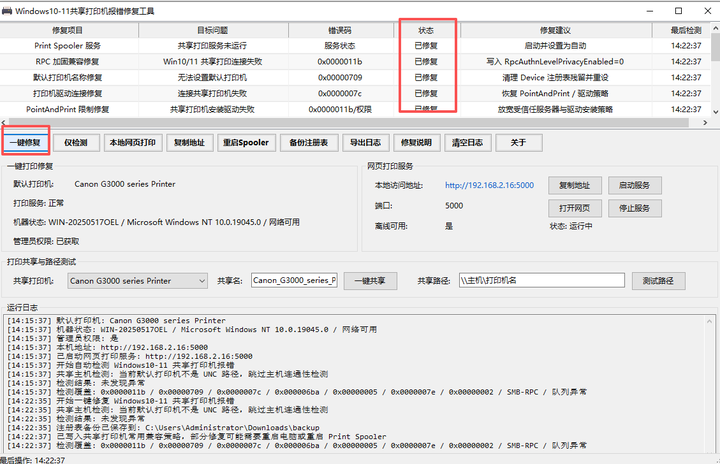Open 本地网页打印
This screenshot has height=464, width=720.
click(x=132, y=142)
